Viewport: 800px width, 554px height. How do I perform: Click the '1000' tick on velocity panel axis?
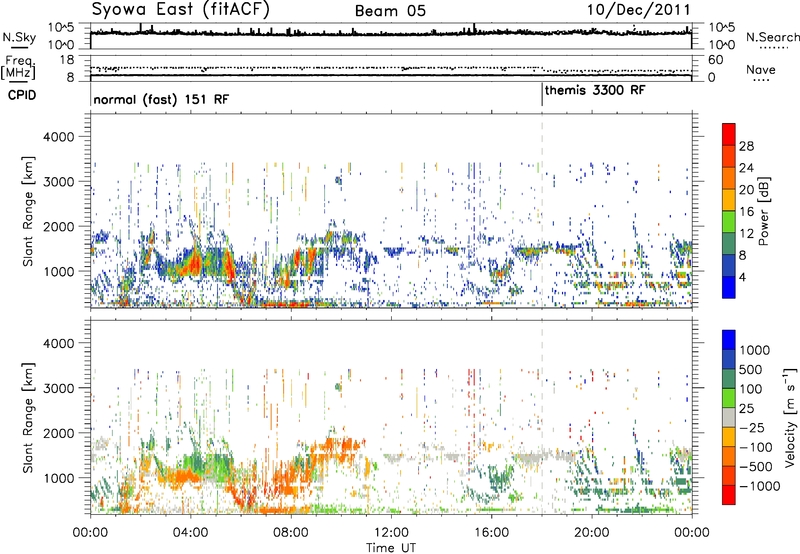[58, 478]
